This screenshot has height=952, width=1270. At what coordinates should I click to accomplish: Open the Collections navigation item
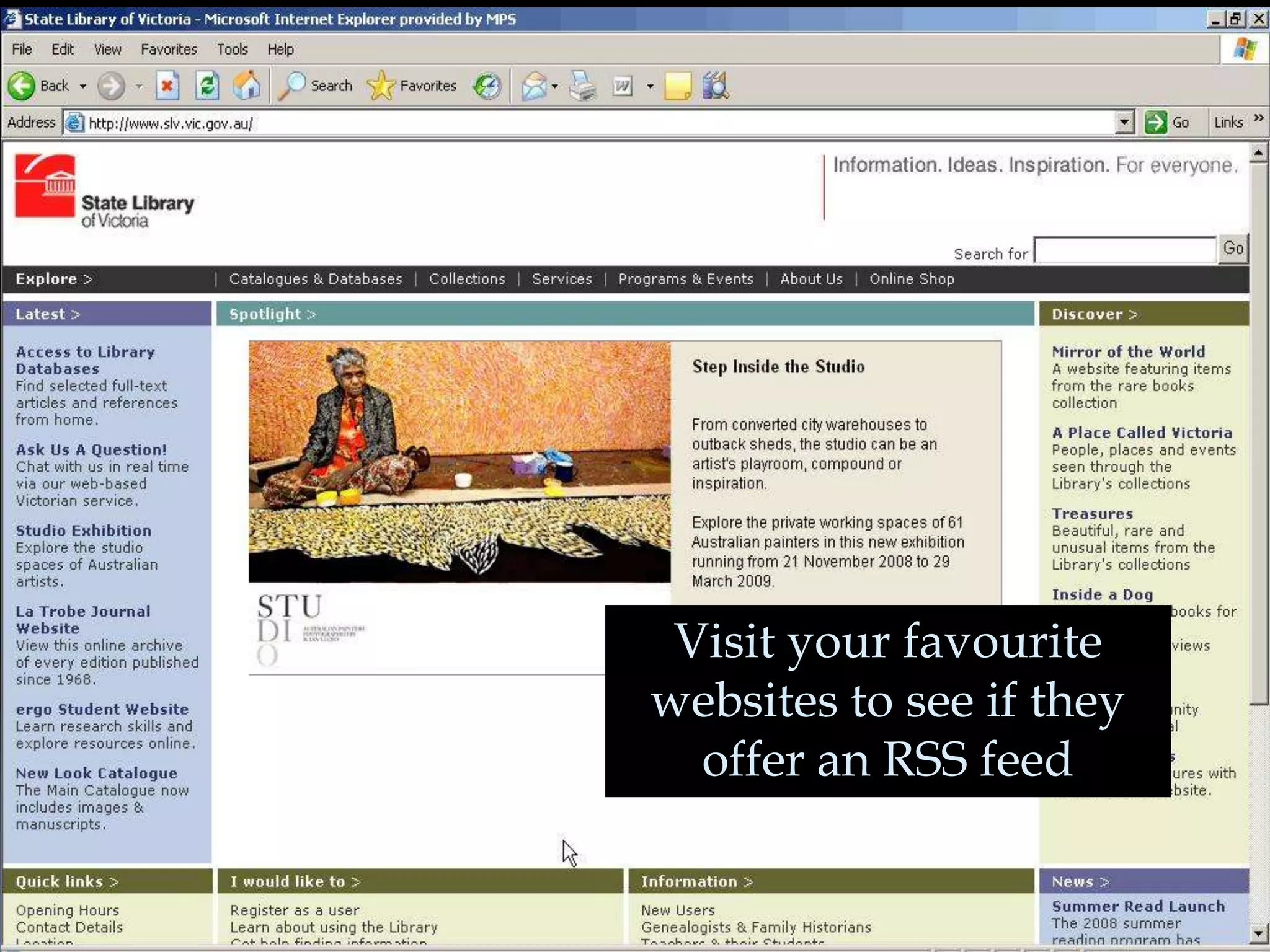[467, 279]
